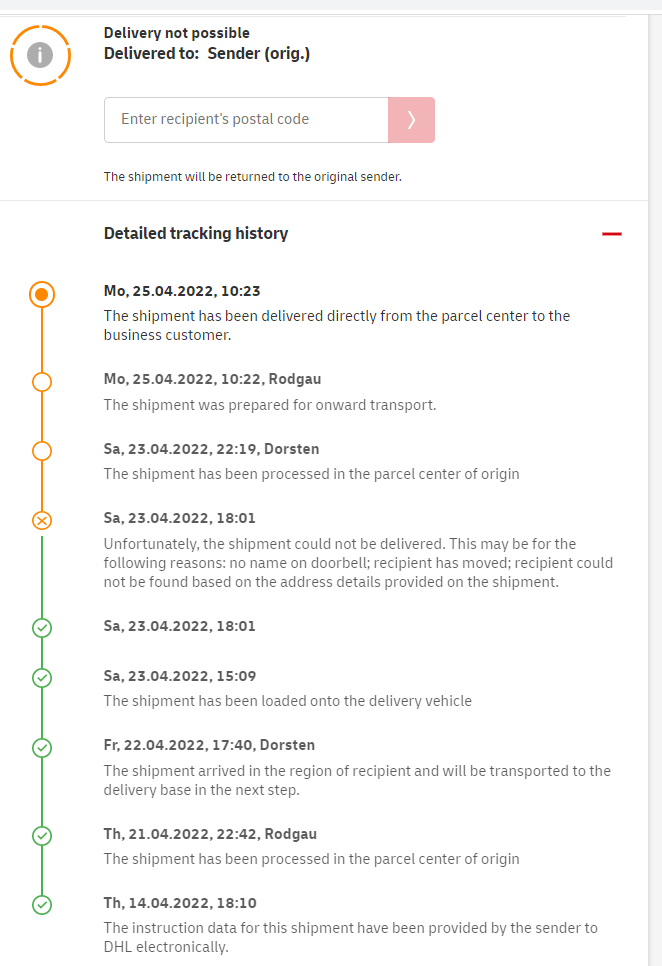Viewport: 662px width, 966px height.
Task: Click 'loaded onto the delivery vehicle' entry text
Action: (x=288, y=701)
